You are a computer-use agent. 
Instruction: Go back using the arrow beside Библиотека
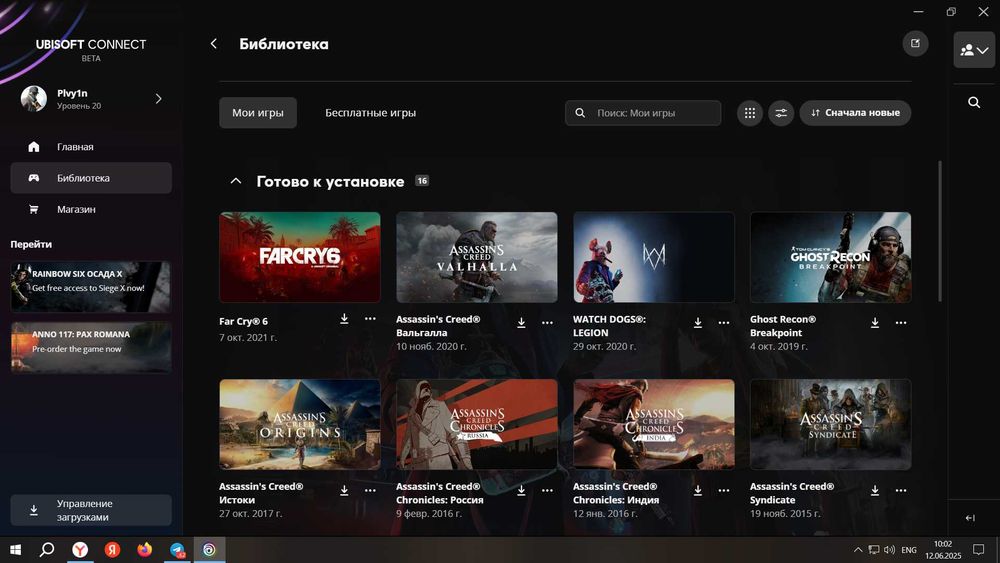pyautogui.click(x=214, y=43)
